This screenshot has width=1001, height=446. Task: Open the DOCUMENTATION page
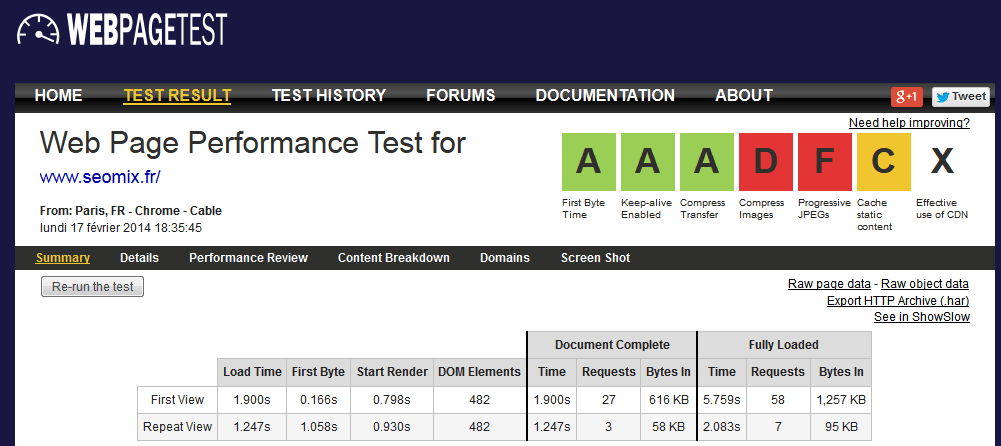click(x=605, y=96)
